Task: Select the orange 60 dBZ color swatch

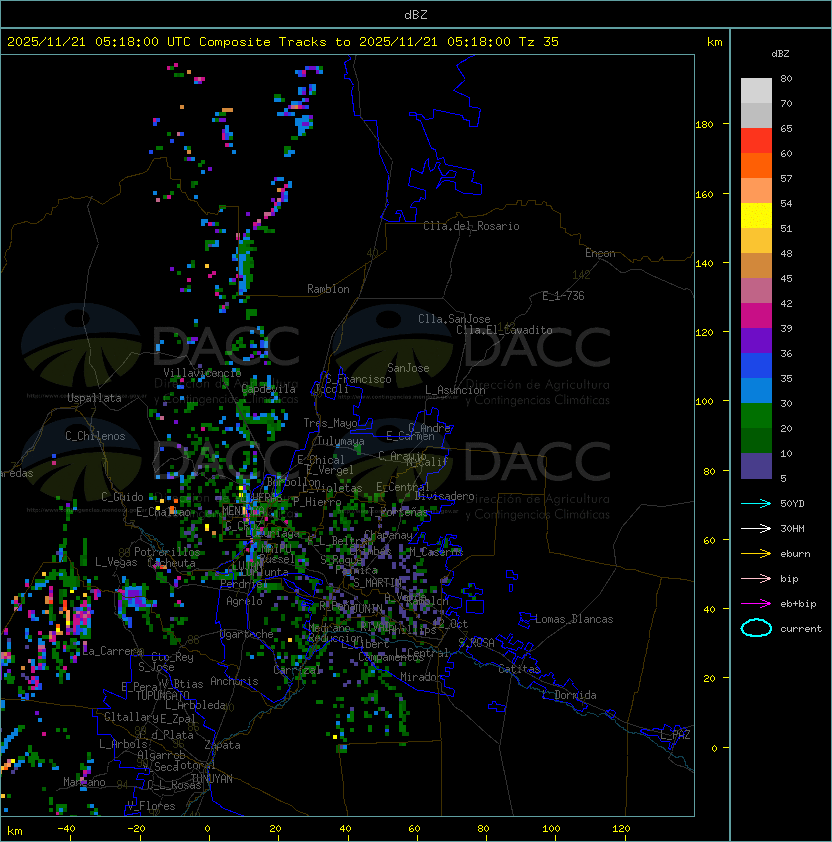Action: (756, 166)
